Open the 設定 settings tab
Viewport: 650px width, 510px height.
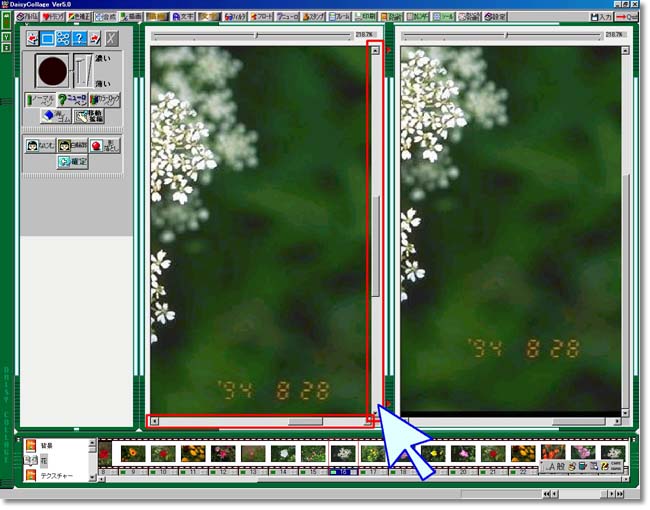coord(495,17)
